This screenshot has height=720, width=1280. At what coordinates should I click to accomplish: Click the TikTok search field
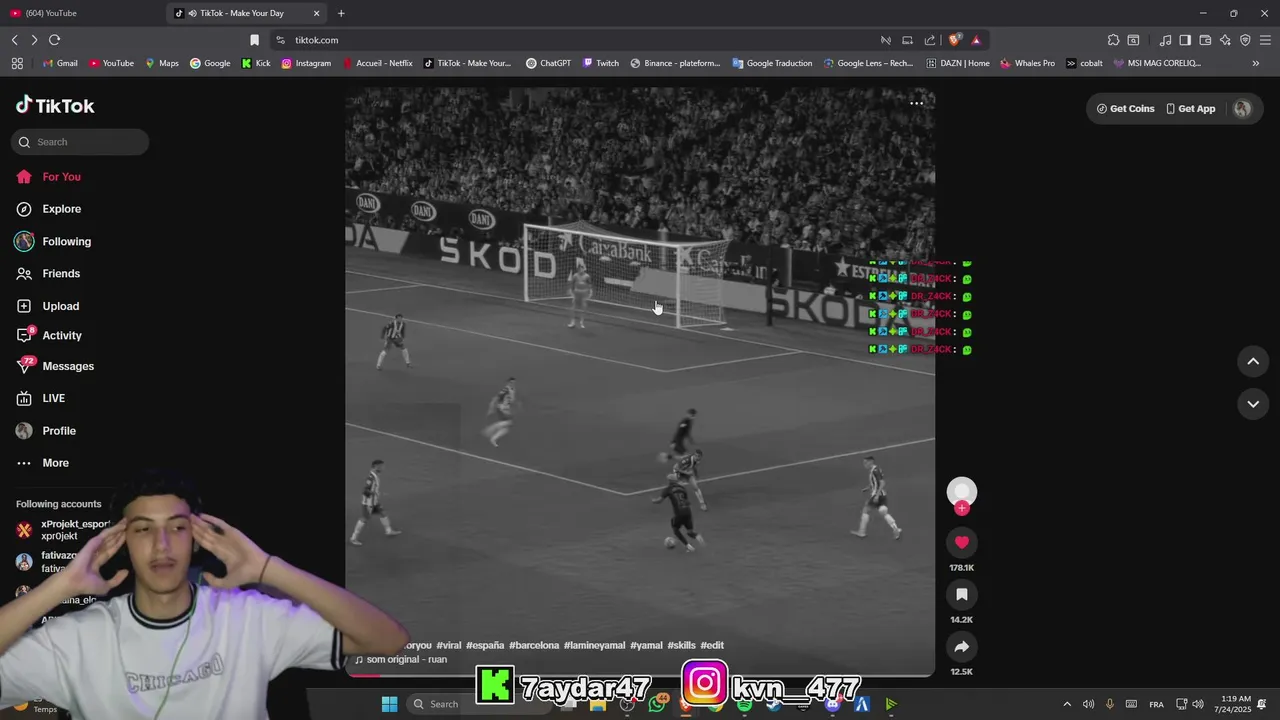(x=80, y=142)
